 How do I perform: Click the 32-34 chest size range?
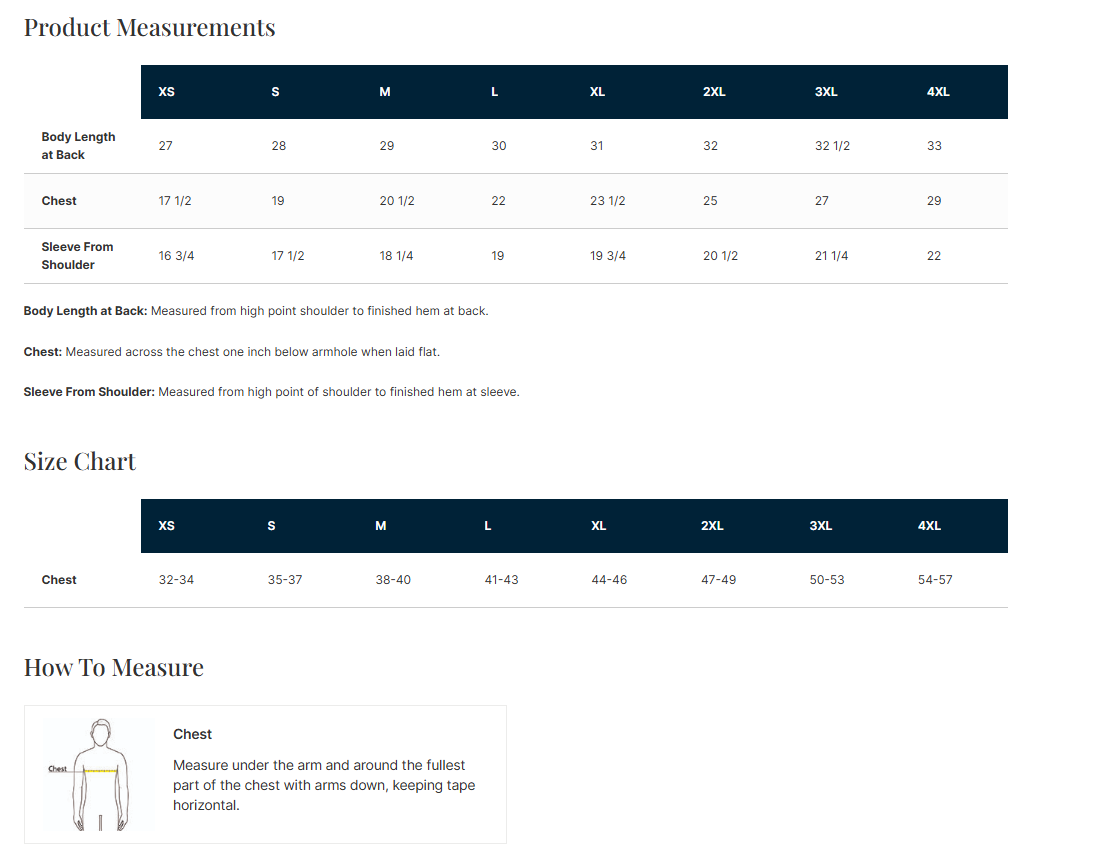point(176,580)
